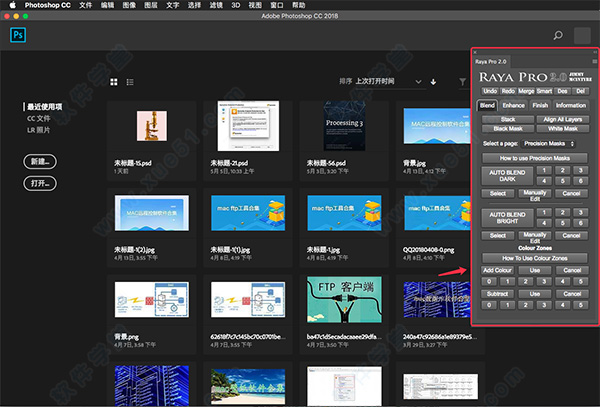Open the Apple menu
600x407 pixels.
(12, 5)
